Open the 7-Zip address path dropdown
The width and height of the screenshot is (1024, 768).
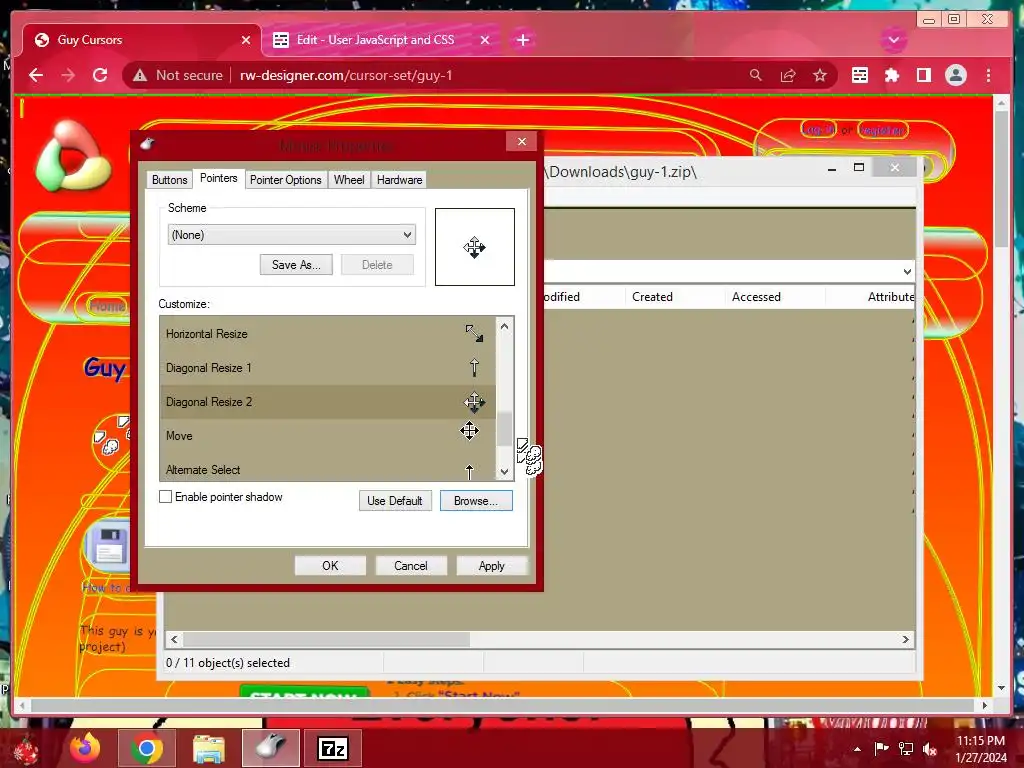907,272
